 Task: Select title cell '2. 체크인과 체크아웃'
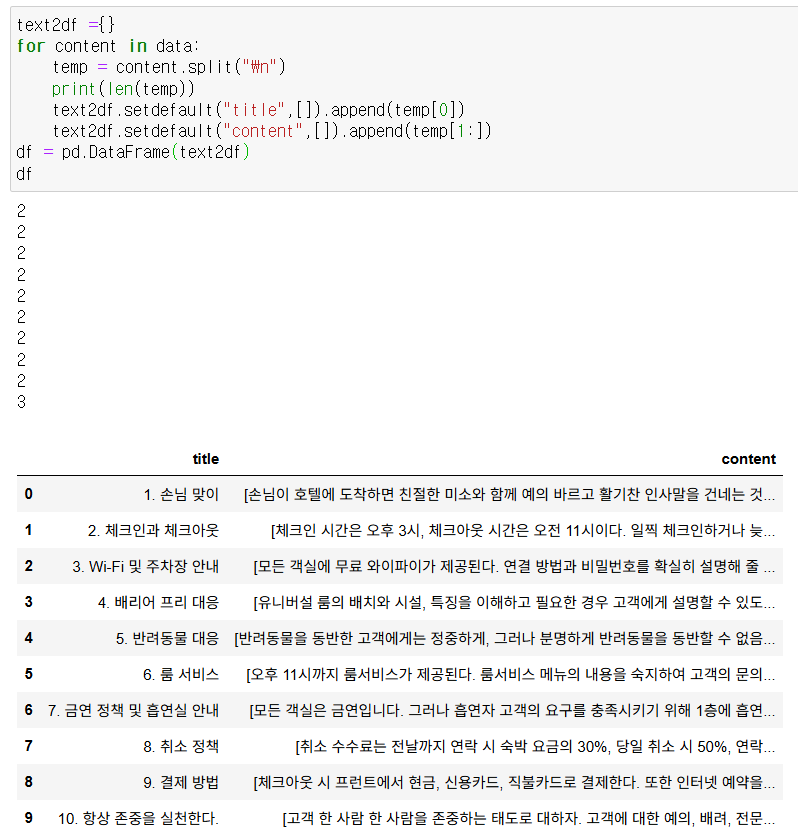[x=153, y=530]
